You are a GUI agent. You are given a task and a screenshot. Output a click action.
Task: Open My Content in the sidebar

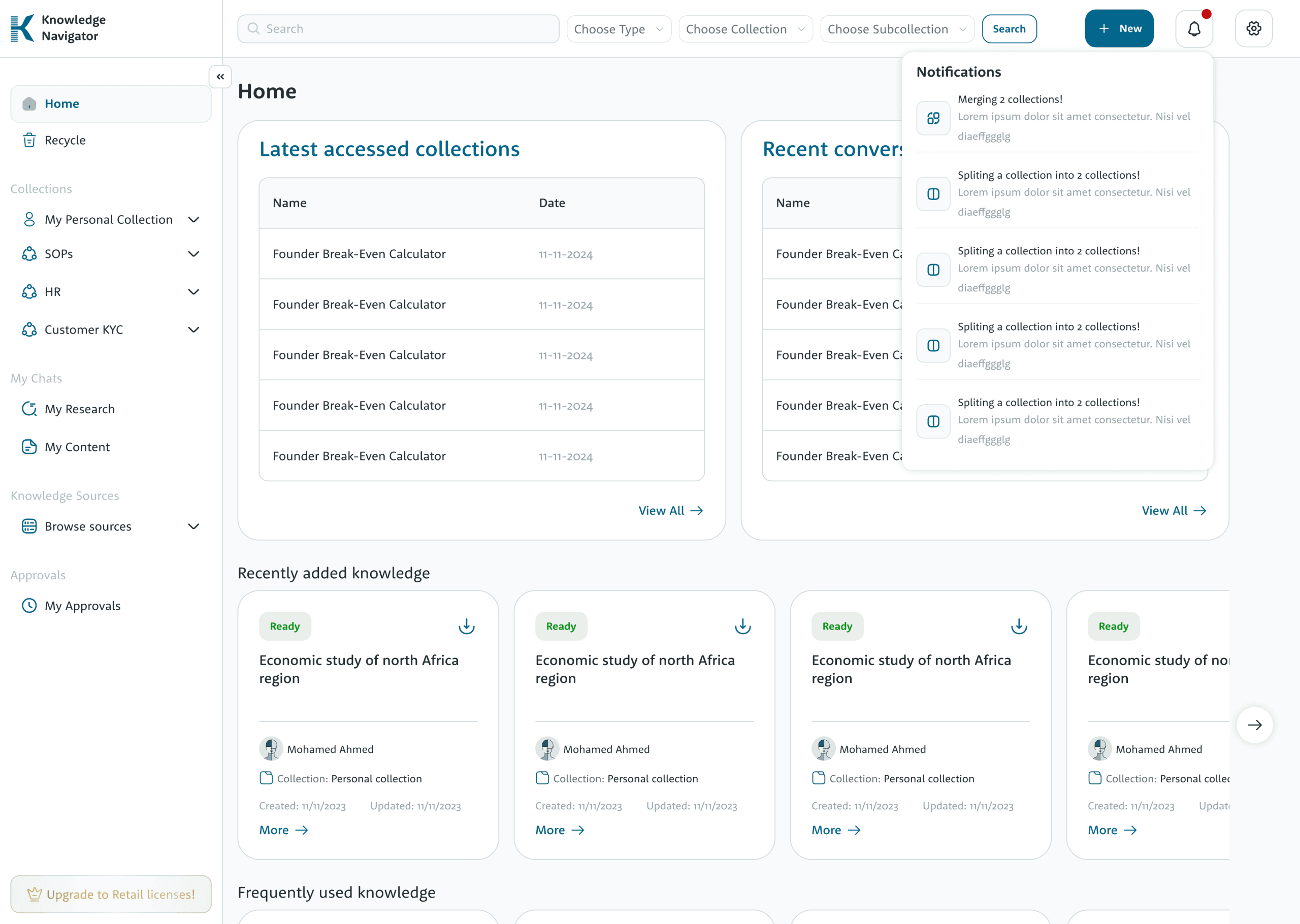coord(77,447)
